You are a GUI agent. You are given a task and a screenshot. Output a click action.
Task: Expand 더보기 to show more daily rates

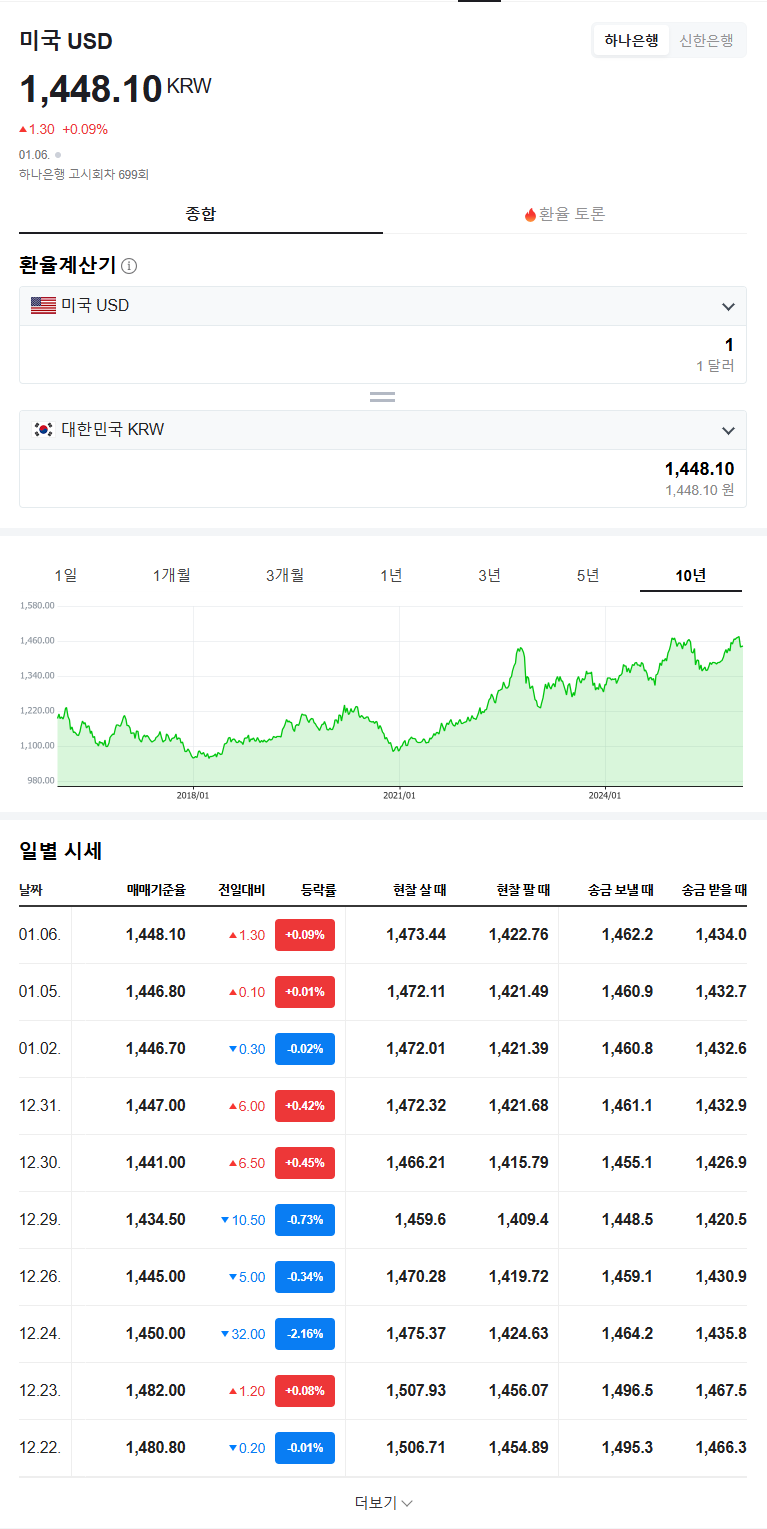pos(383,1501)
